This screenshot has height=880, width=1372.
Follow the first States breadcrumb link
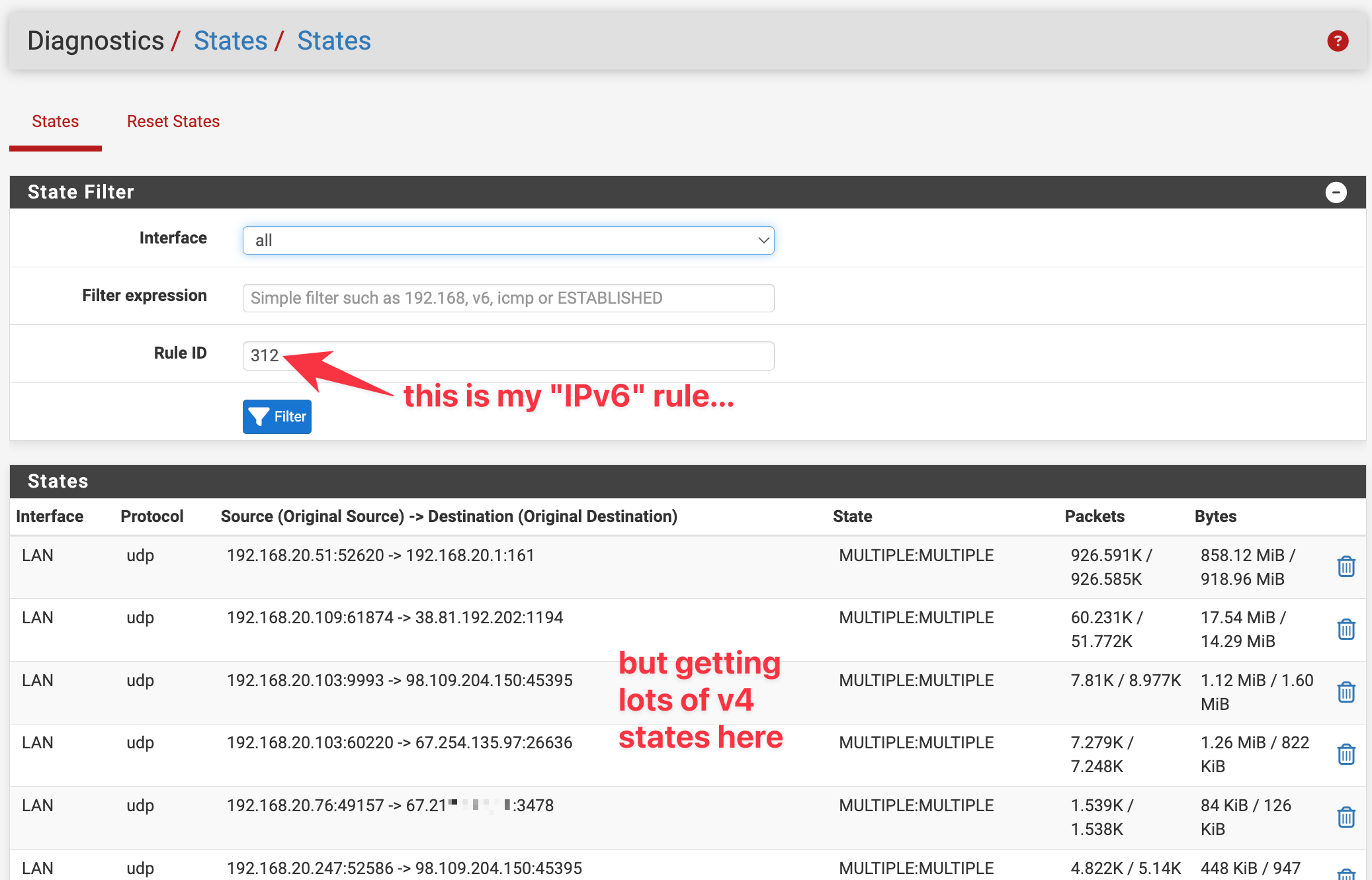[x=230, y=41]
